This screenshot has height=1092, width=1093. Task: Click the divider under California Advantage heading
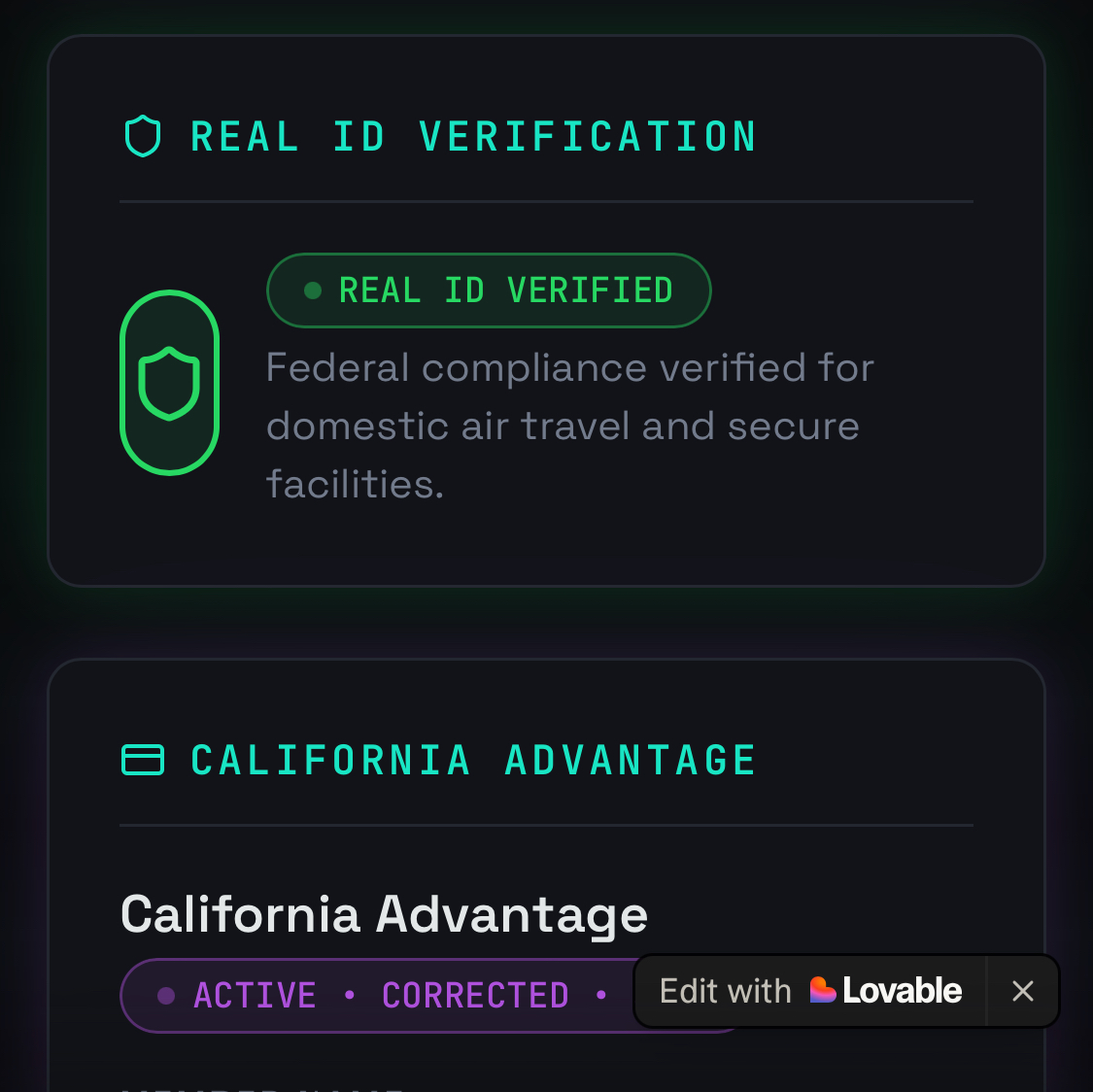[546, 826]
